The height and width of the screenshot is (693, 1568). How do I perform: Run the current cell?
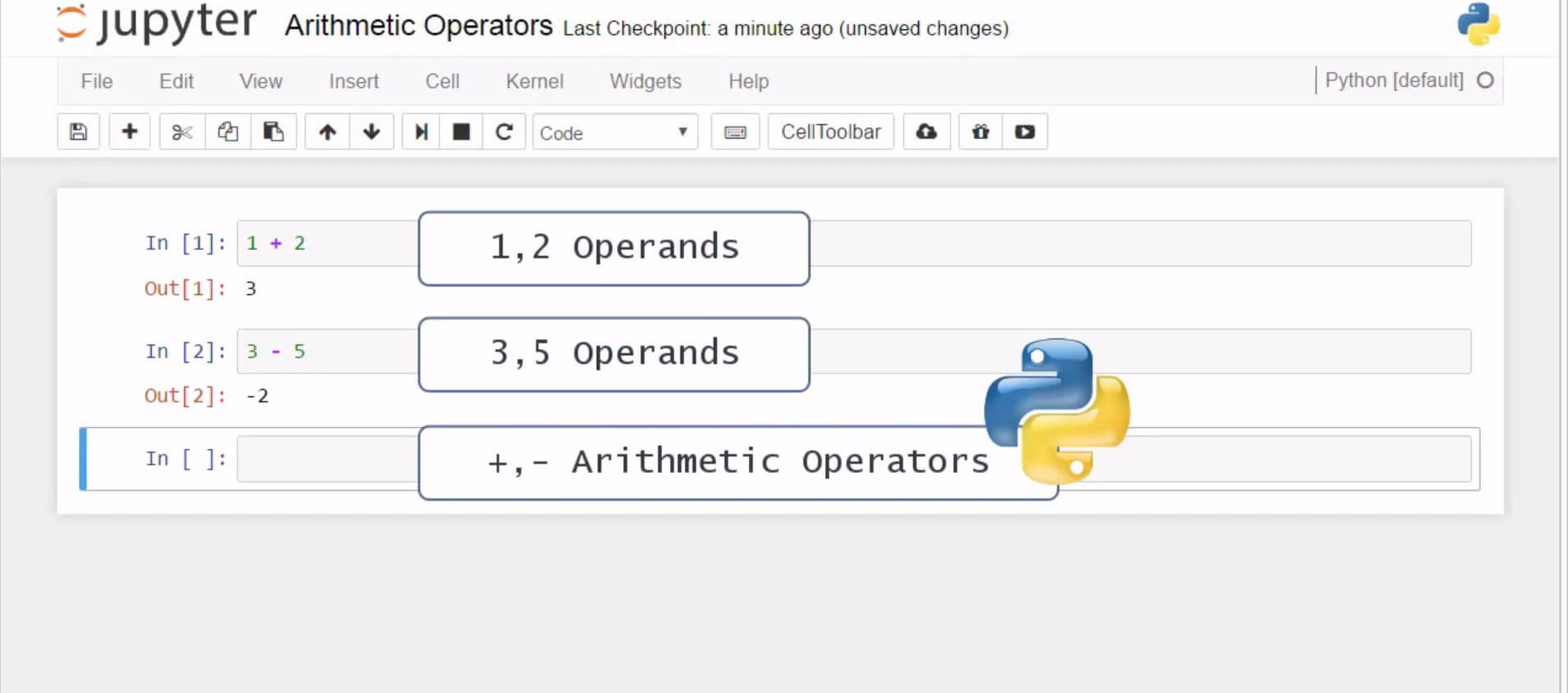421,131
